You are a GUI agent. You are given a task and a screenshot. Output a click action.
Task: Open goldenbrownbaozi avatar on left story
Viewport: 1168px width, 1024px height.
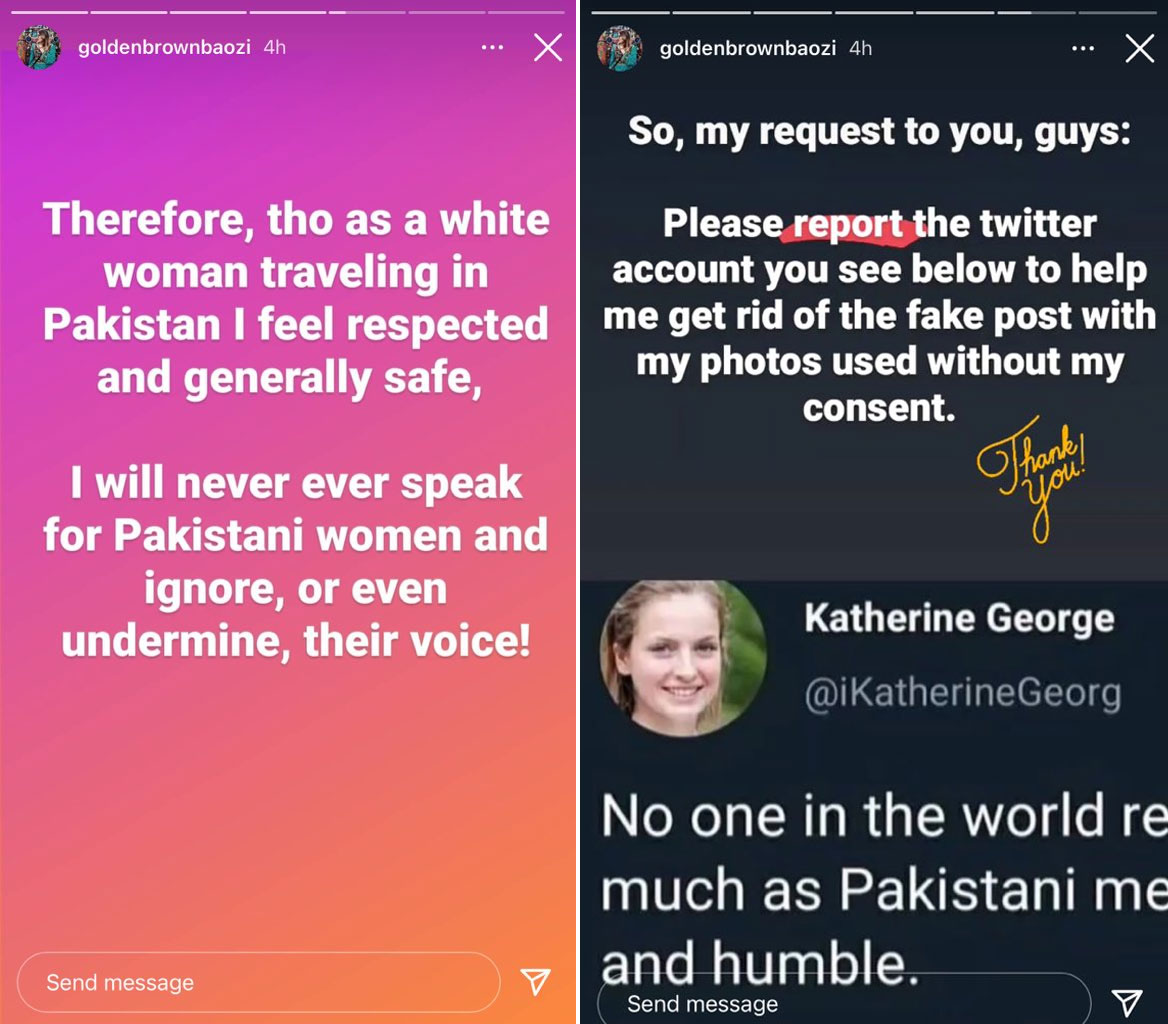pos(39,47)
